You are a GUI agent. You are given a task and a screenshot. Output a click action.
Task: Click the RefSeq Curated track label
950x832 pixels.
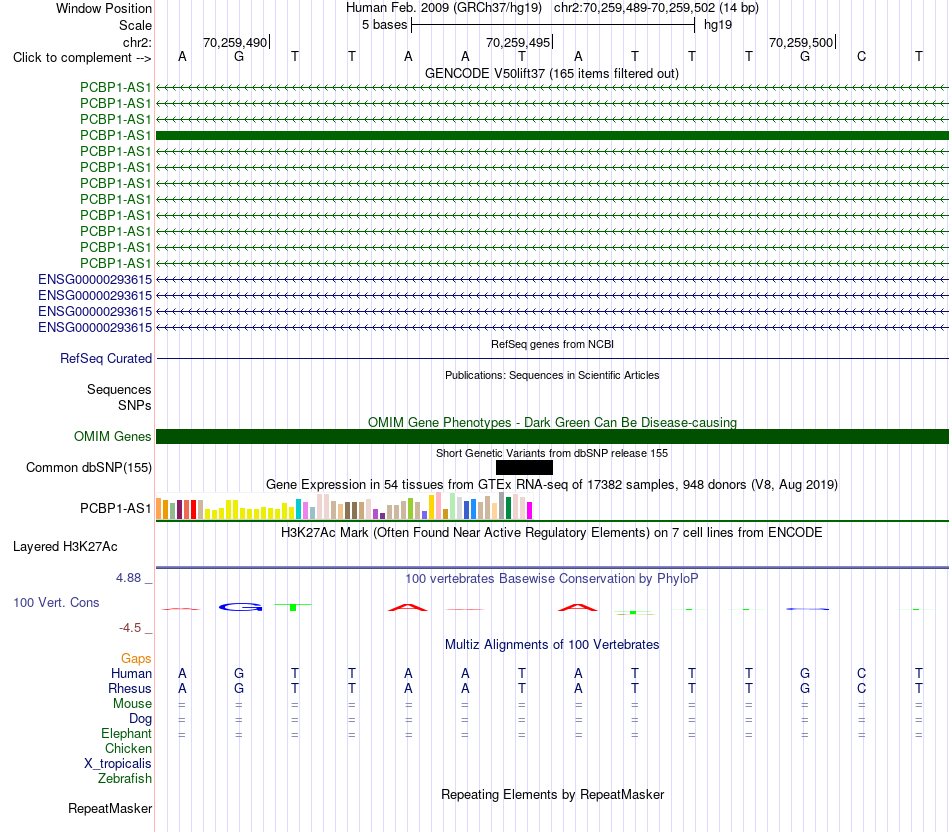[x=106, y=358]
